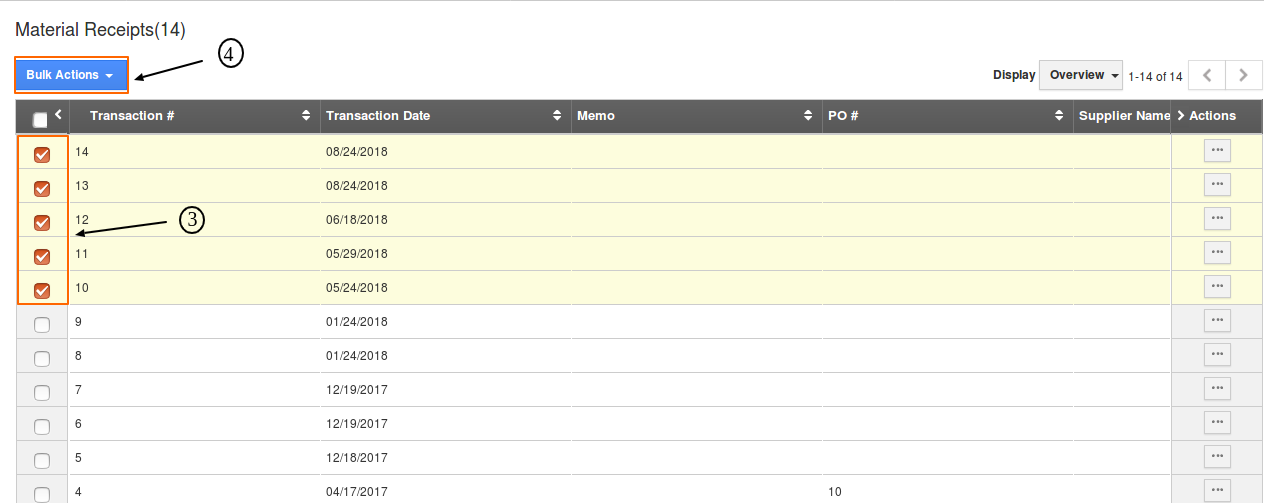Sort by Transaction # column arrows
The height and width of the screenshot is (503, 1264).
pos(306,116)
